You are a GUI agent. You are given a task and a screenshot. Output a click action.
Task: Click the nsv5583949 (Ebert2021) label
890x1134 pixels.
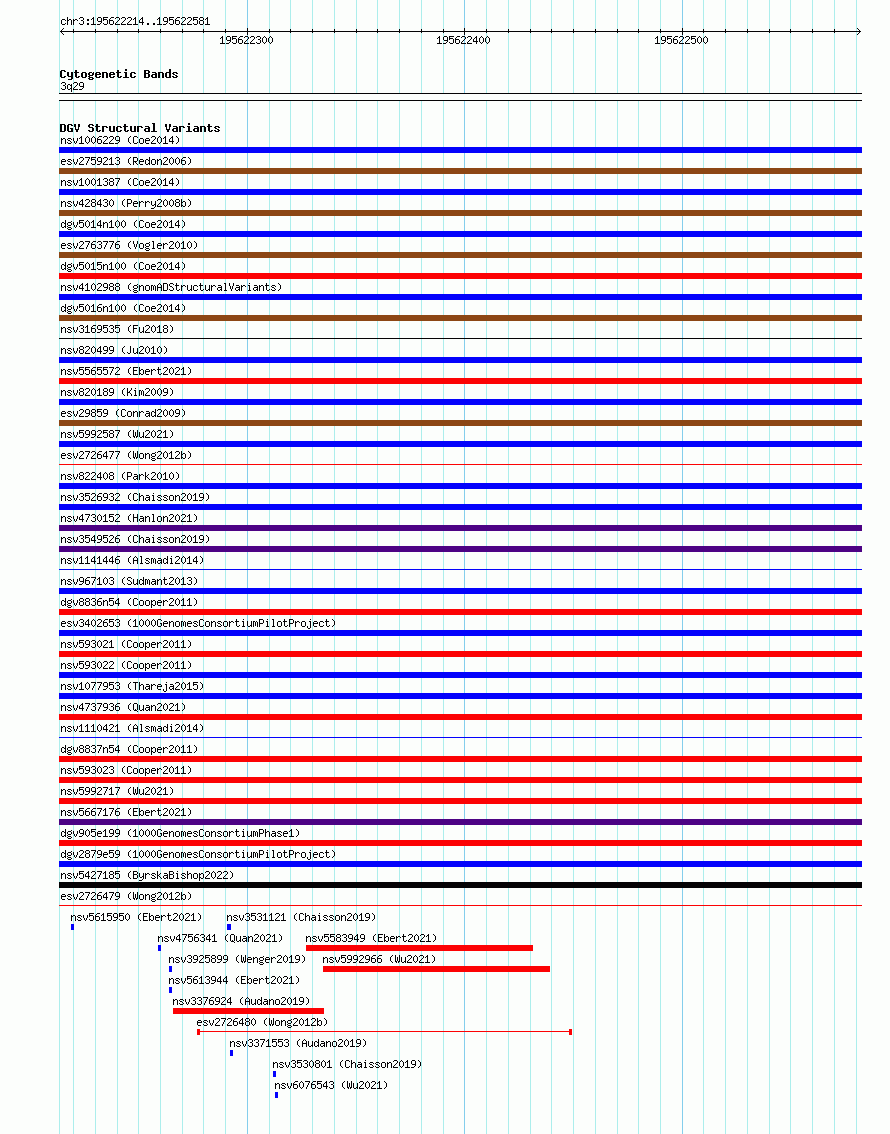coord(372,938)
